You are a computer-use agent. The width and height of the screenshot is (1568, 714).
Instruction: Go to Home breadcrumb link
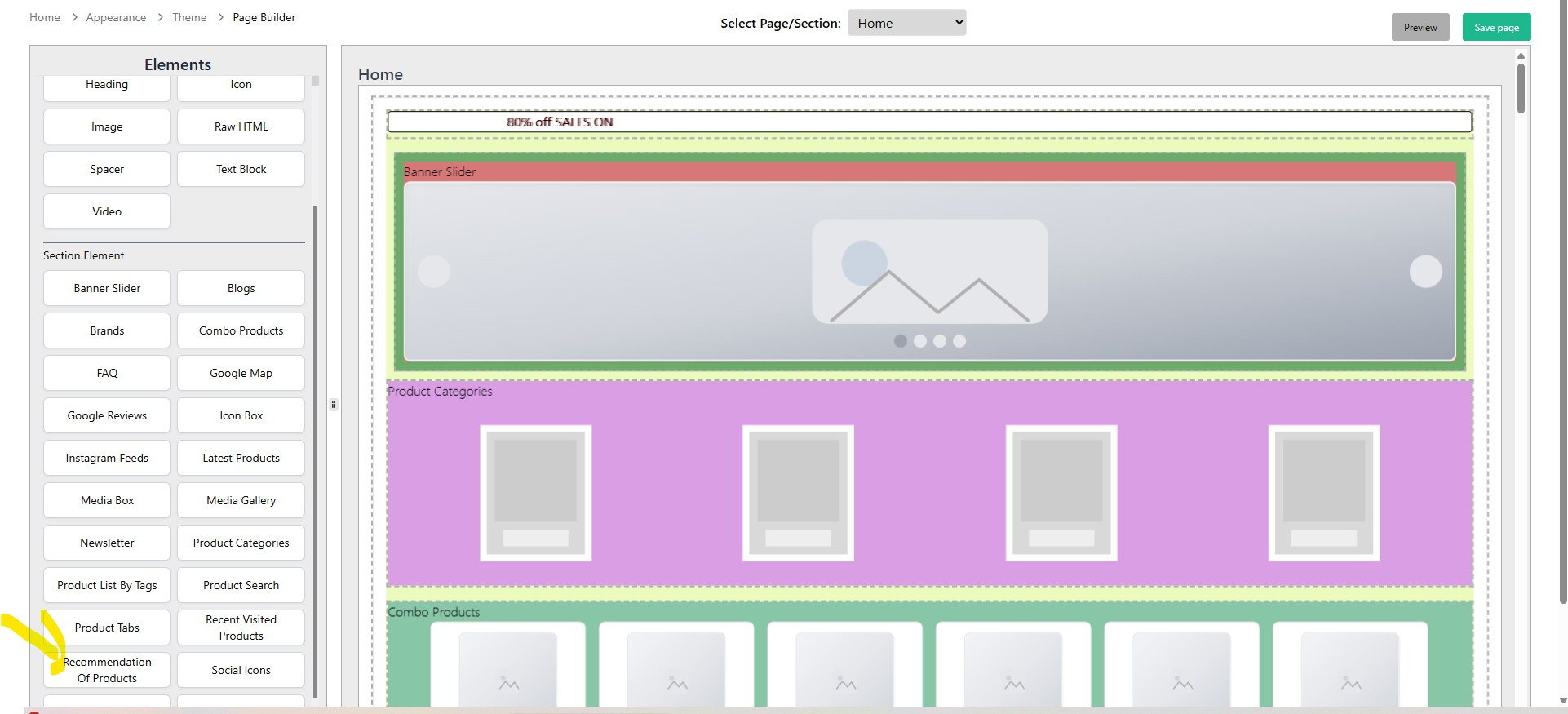pyautogui.click(x=45, y=17)
